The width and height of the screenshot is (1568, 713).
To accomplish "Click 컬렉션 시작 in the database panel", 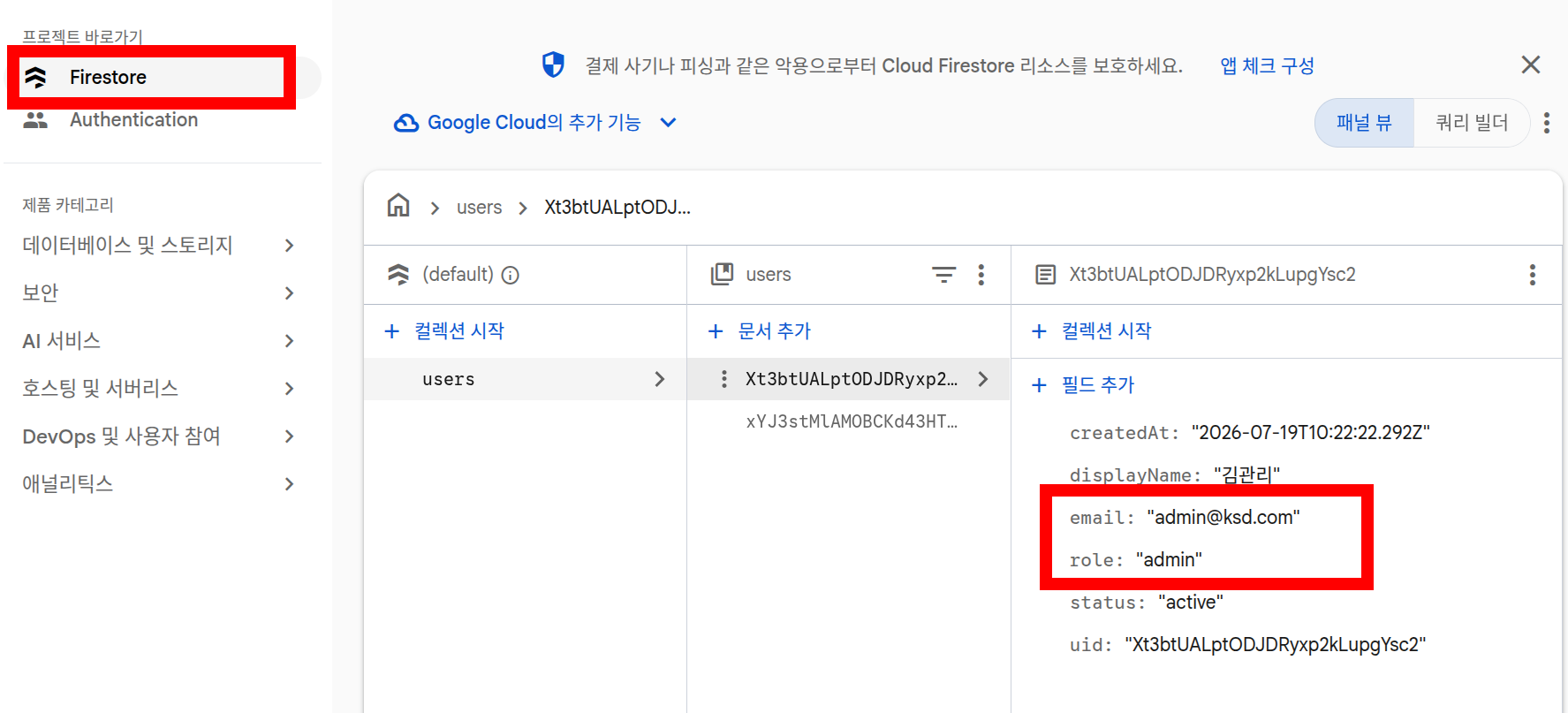I will click(x=444, y=331).
